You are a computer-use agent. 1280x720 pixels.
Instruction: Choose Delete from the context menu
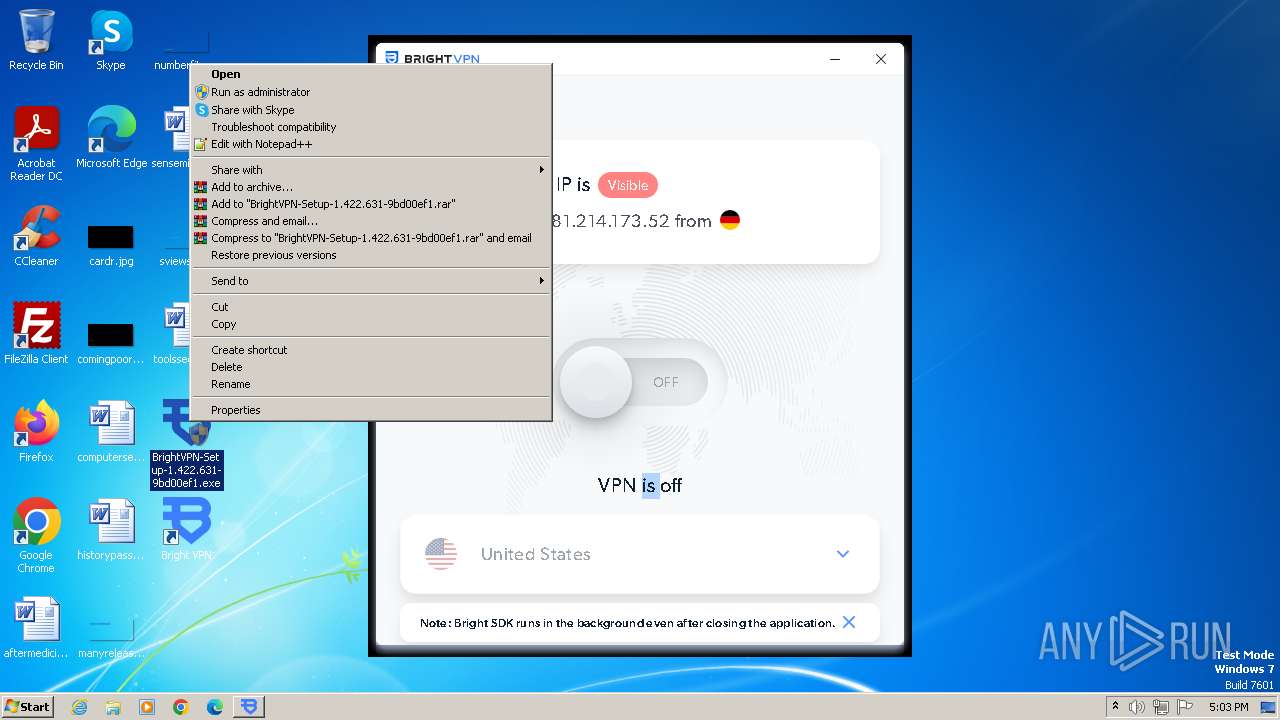[371, 367]
